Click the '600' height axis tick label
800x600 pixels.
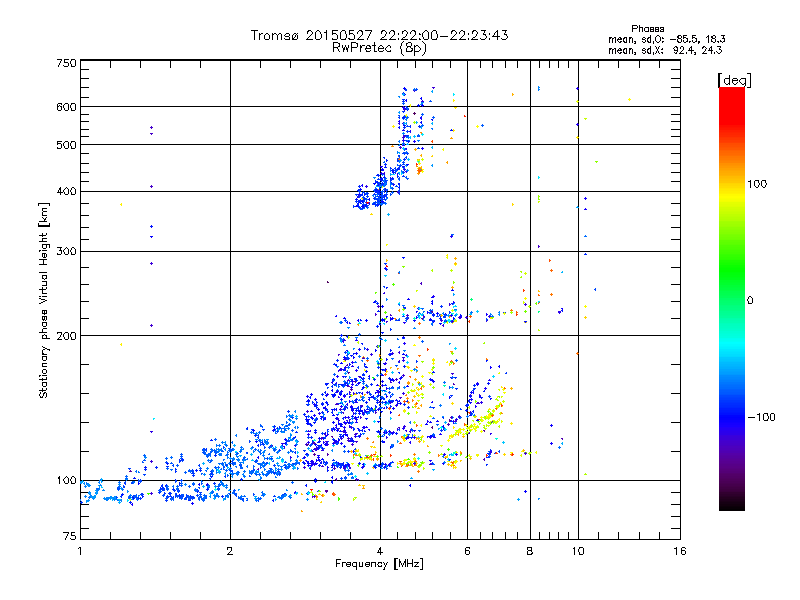[x=66, y=107]
